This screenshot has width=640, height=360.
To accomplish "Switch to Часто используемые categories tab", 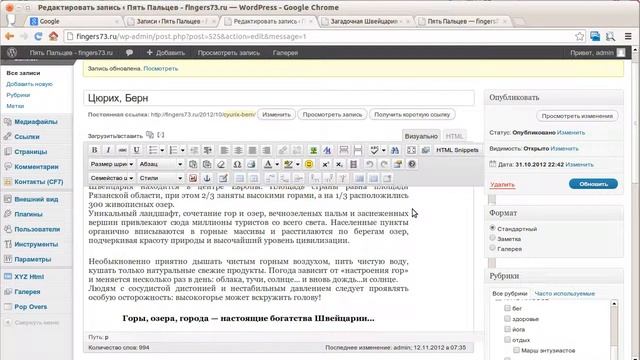I will (564, 293).
